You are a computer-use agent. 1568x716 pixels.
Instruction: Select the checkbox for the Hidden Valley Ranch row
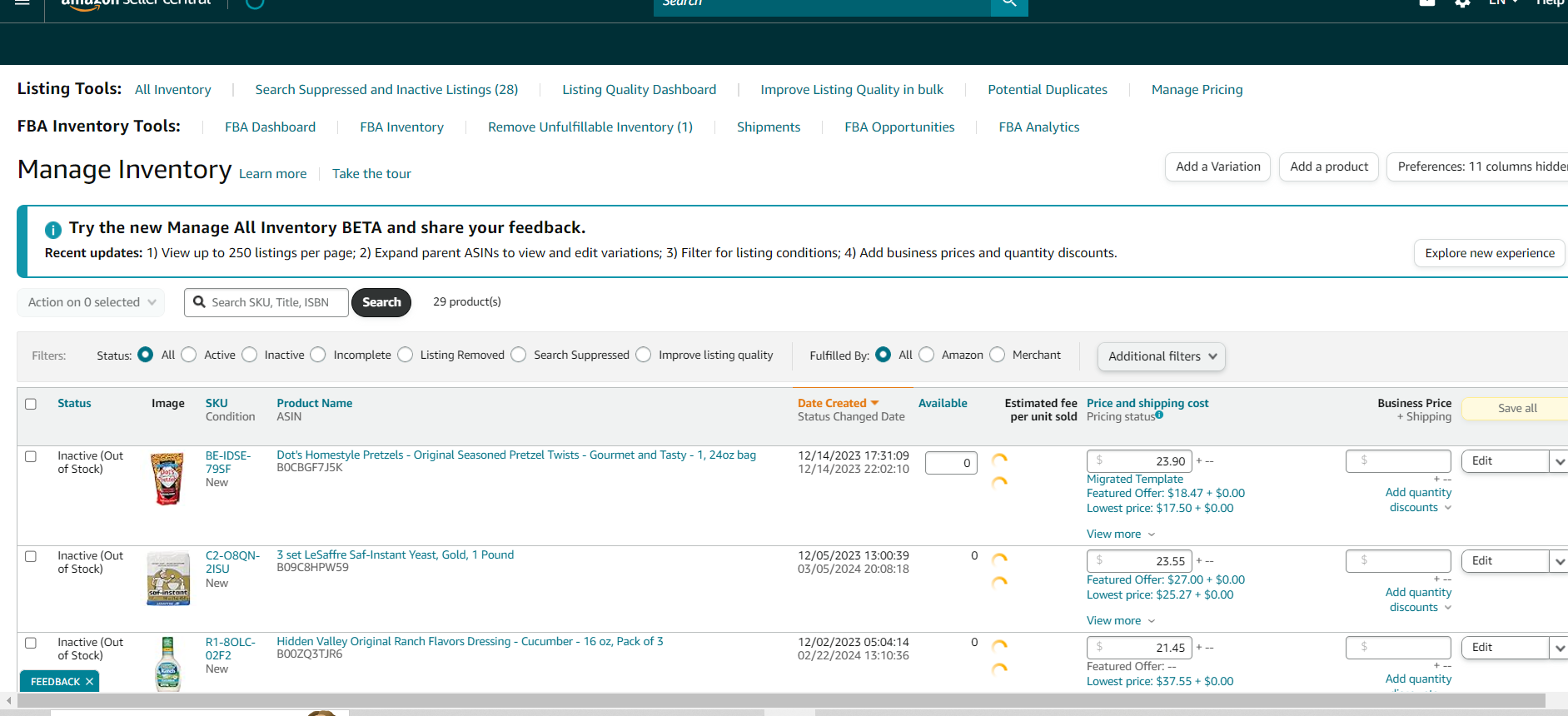(x=31, y=643)
